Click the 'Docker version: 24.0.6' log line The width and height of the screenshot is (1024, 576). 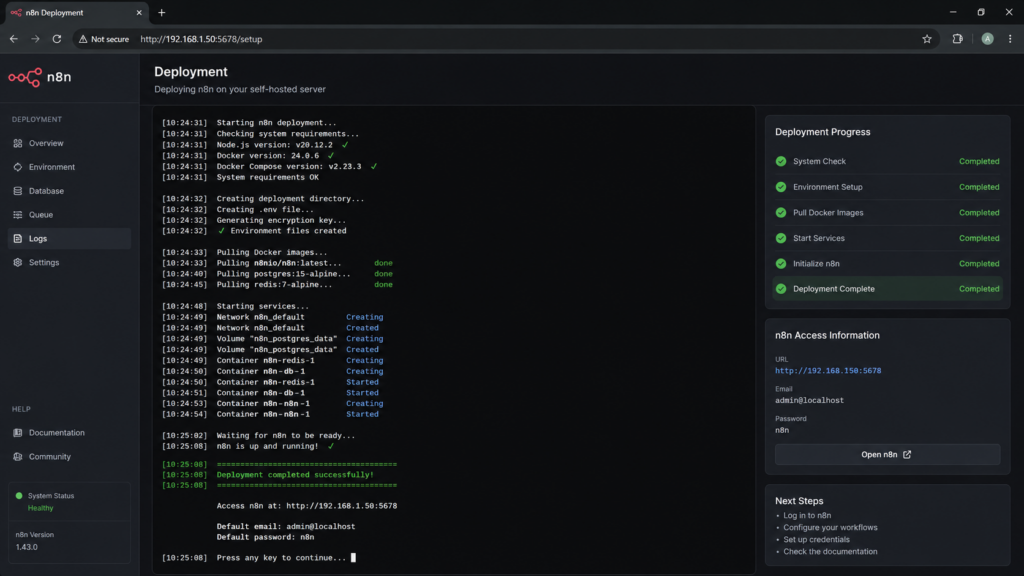[268, 155]
